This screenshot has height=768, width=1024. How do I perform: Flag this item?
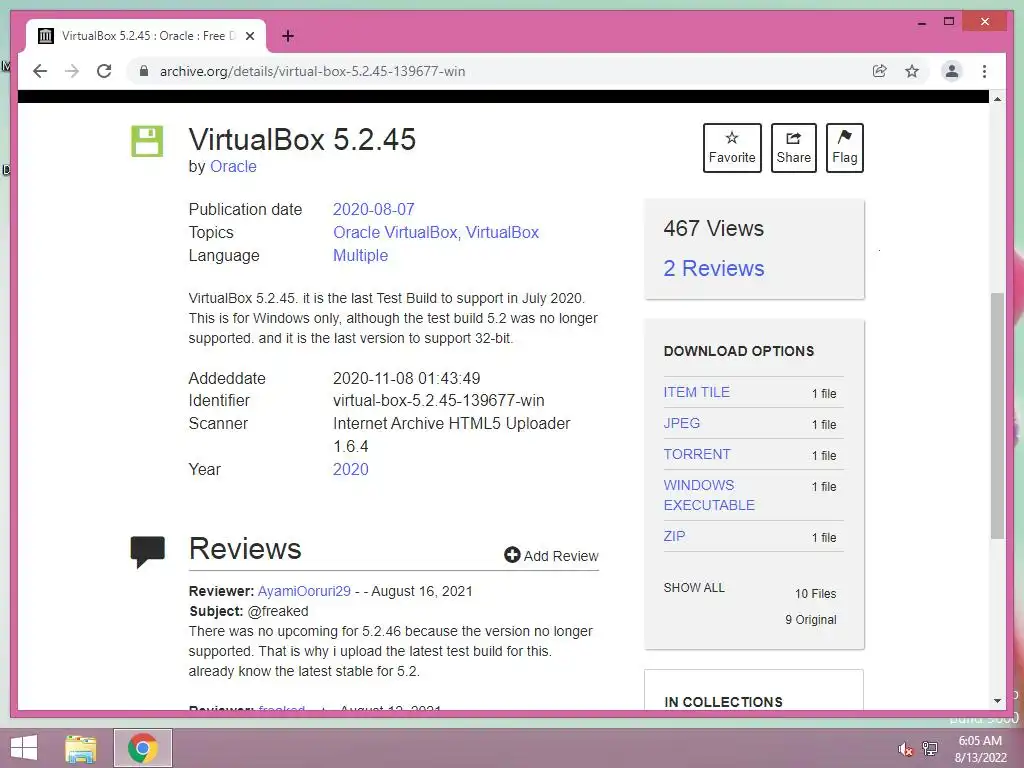(844, 148)
